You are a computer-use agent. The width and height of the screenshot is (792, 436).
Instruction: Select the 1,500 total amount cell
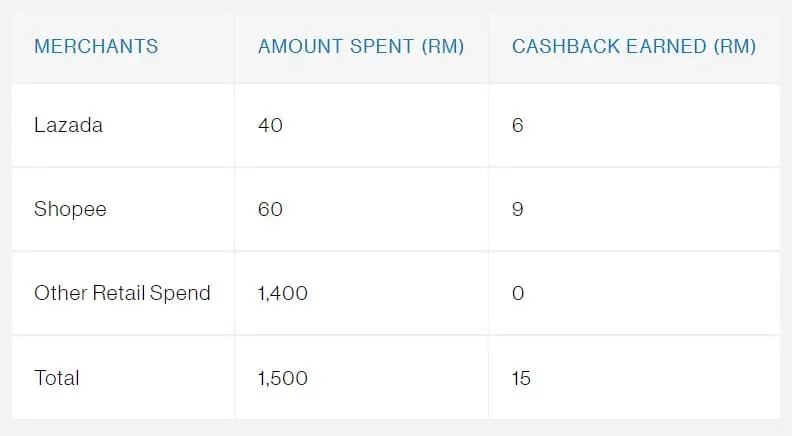282,378
